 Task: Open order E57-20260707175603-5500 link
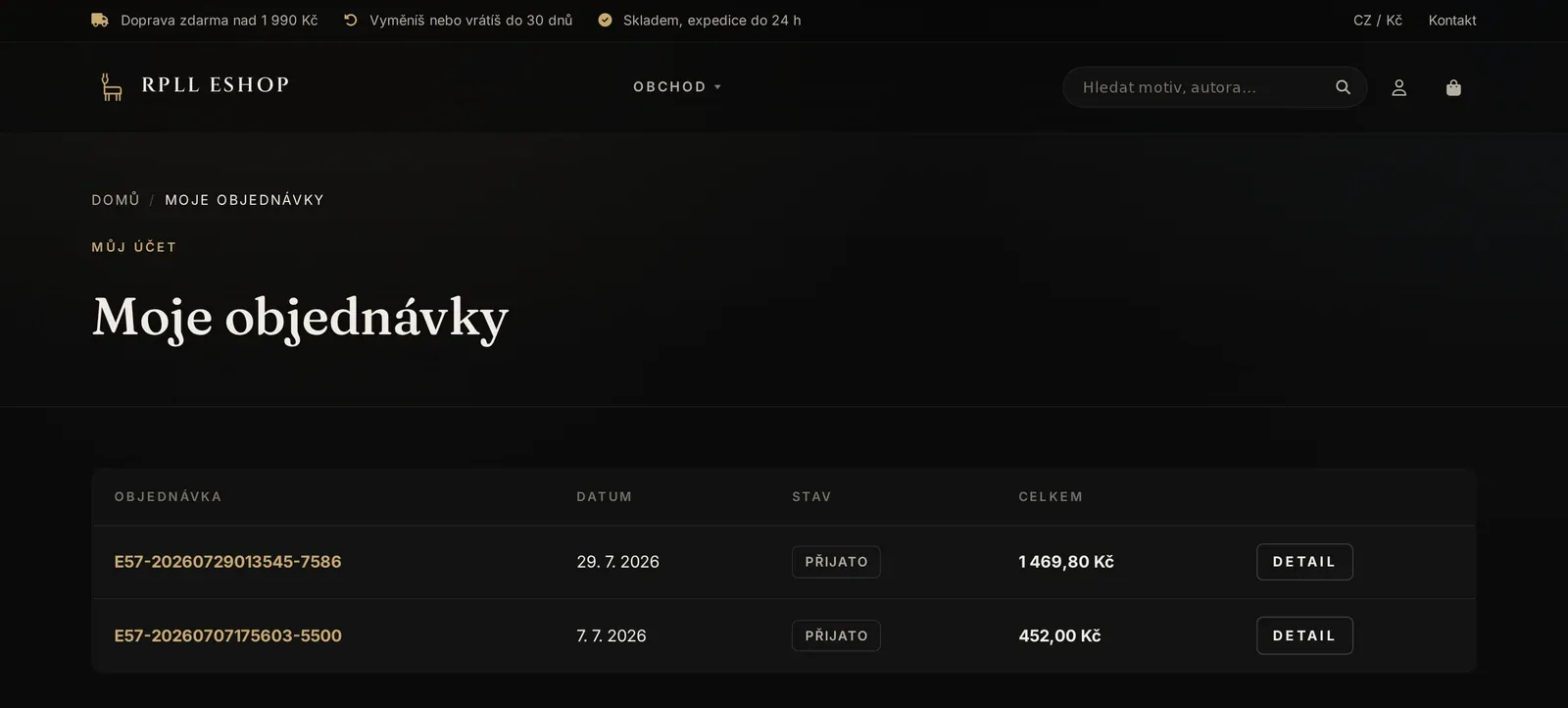(227, 635)
